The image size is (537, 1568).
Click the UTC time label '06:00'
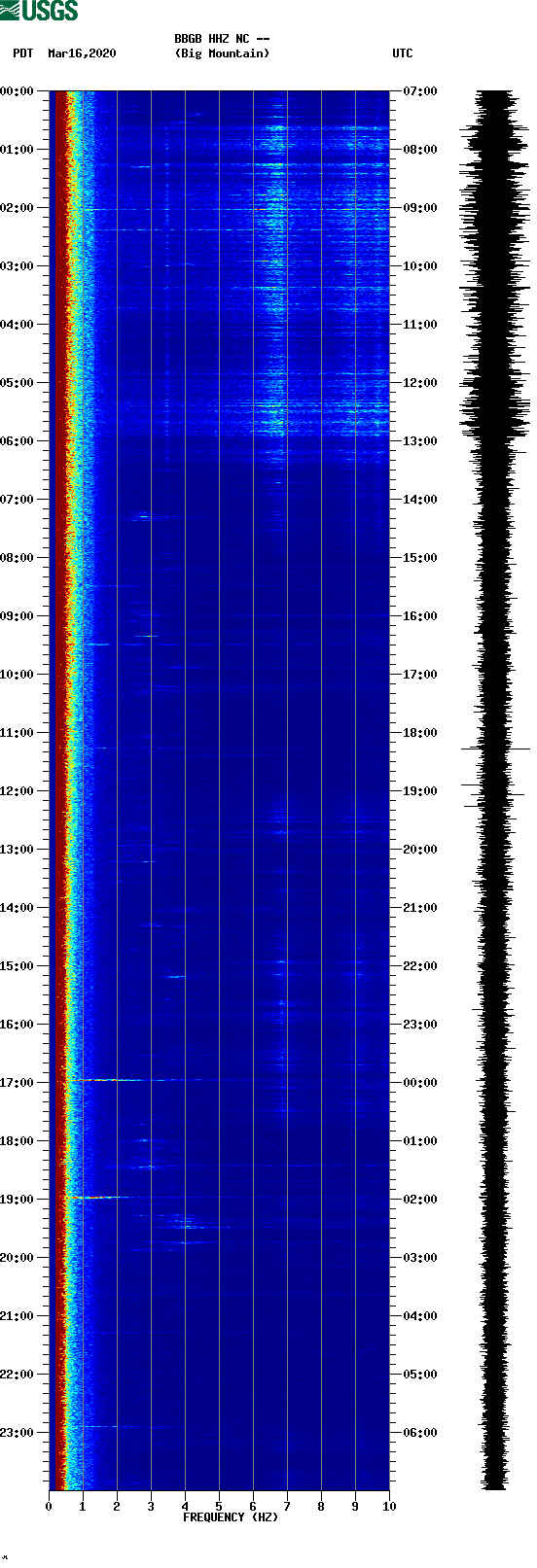click(420, 1433)
